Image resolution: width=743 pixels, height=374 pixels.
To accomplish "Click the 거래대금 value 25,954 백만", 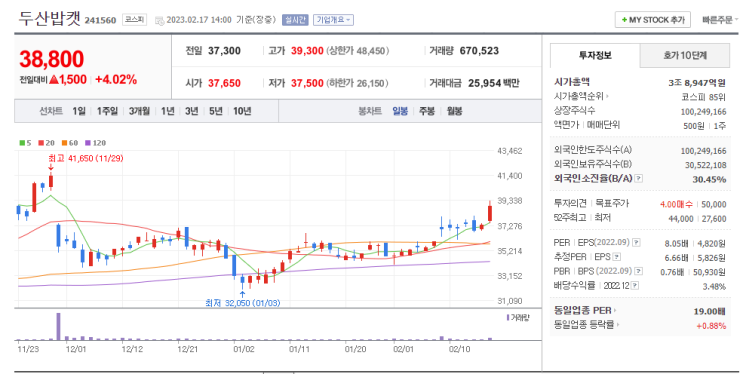I will [494, 83].
